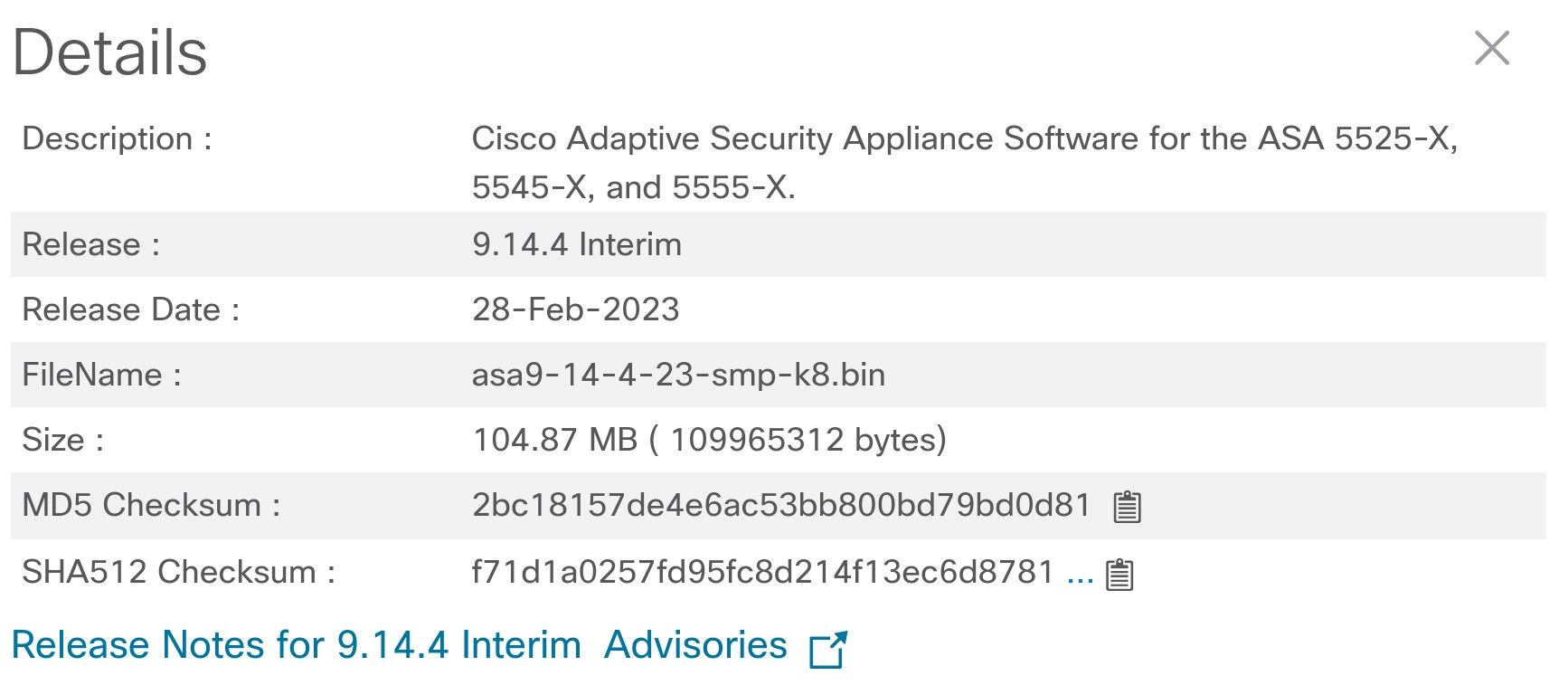
Task: Close the Details panel
Action: (1491, 48)
